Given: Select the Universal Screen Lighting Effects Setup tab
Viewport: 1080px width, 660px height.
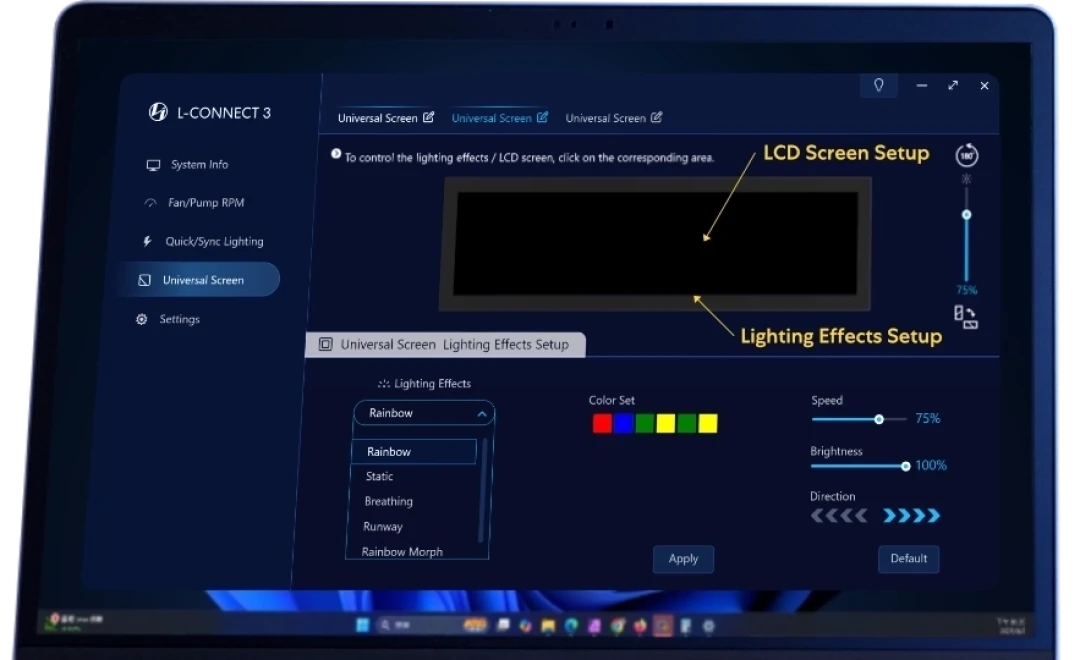Looking at the screenshot, I should coord(446,344).
